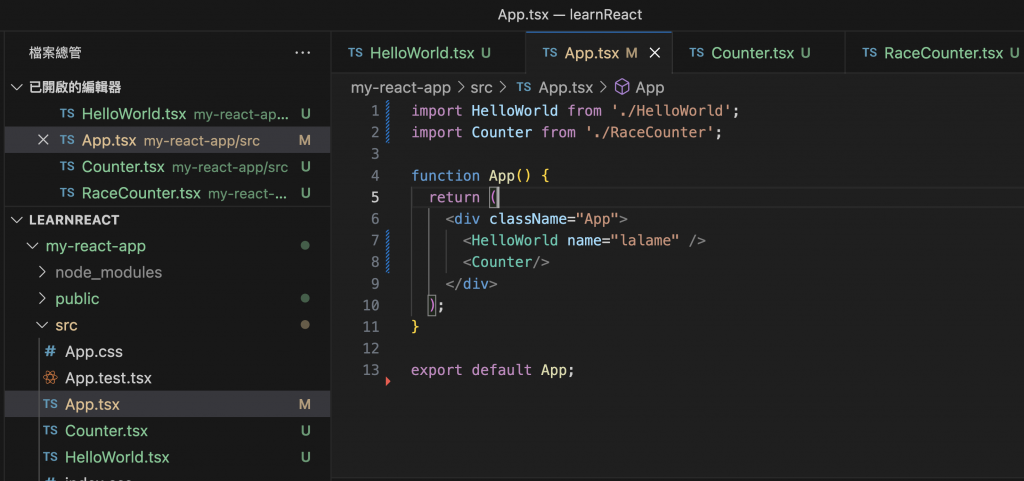
Task: Close App.tsx in the open editors list
Action: 43,140
